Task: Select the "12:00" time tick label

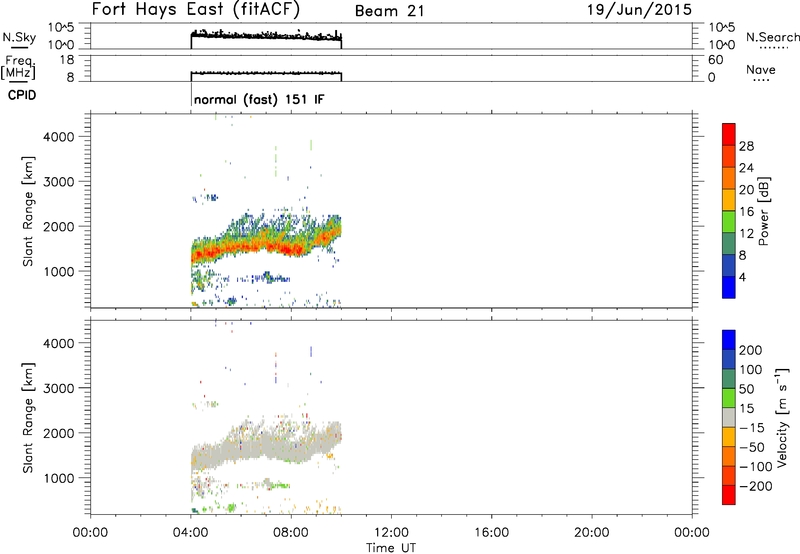Action: coord(391,533)
